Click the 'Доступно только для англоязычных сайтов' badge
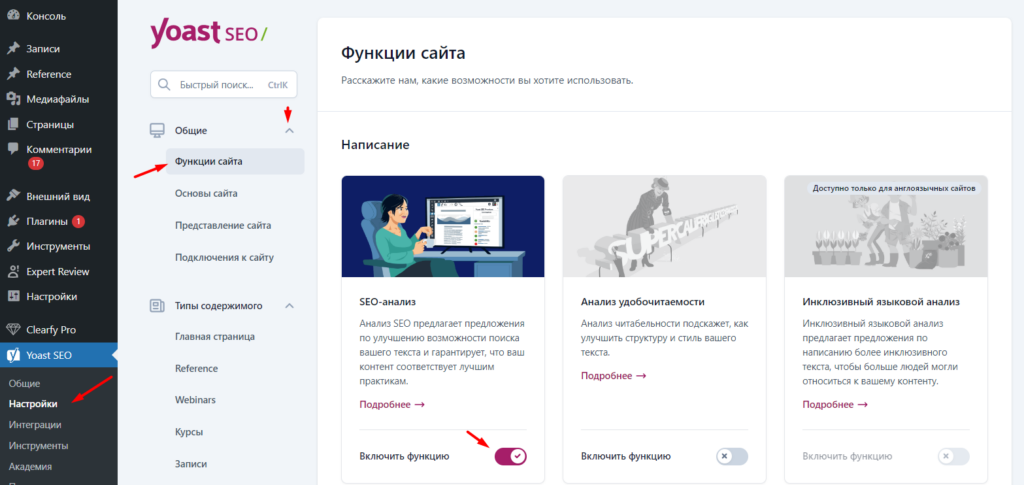This screenshot has width=1024, height=485. pyautogui.click(x=894, y=188)
